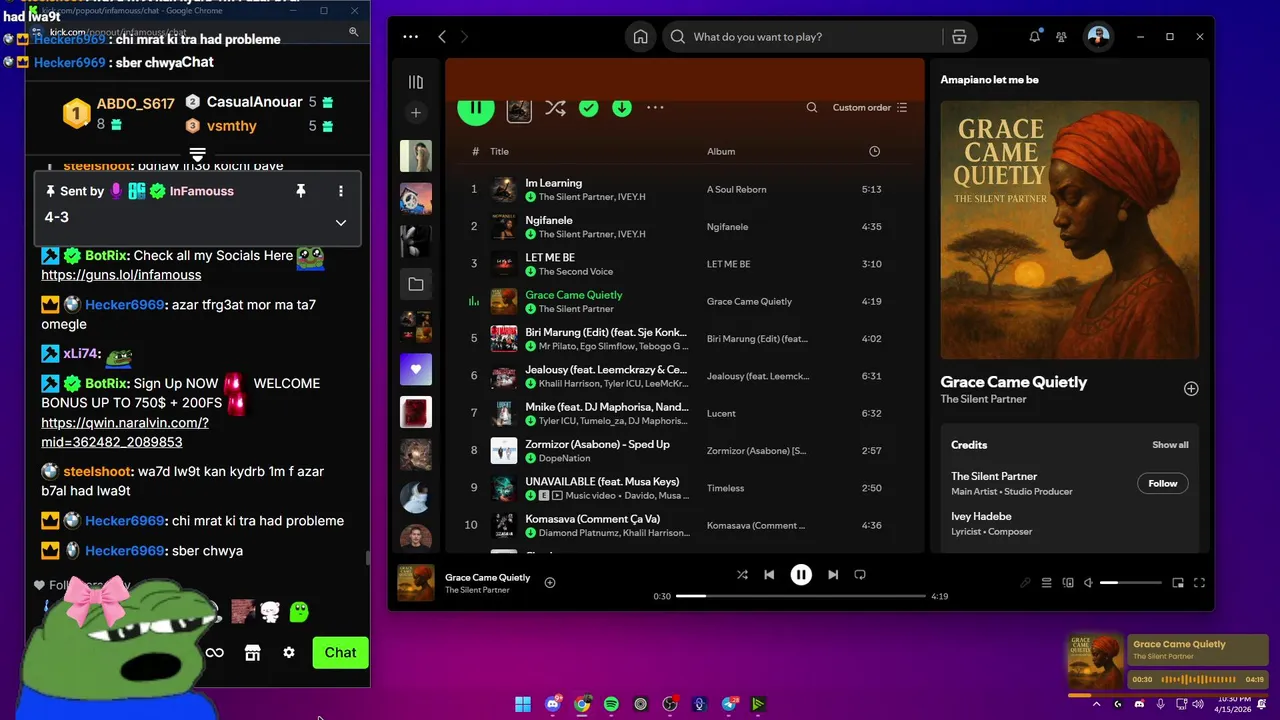Viewport: 1280px width, 720px height.
Task: Click the green download arrow in playlist header
Action: [622, 108]
